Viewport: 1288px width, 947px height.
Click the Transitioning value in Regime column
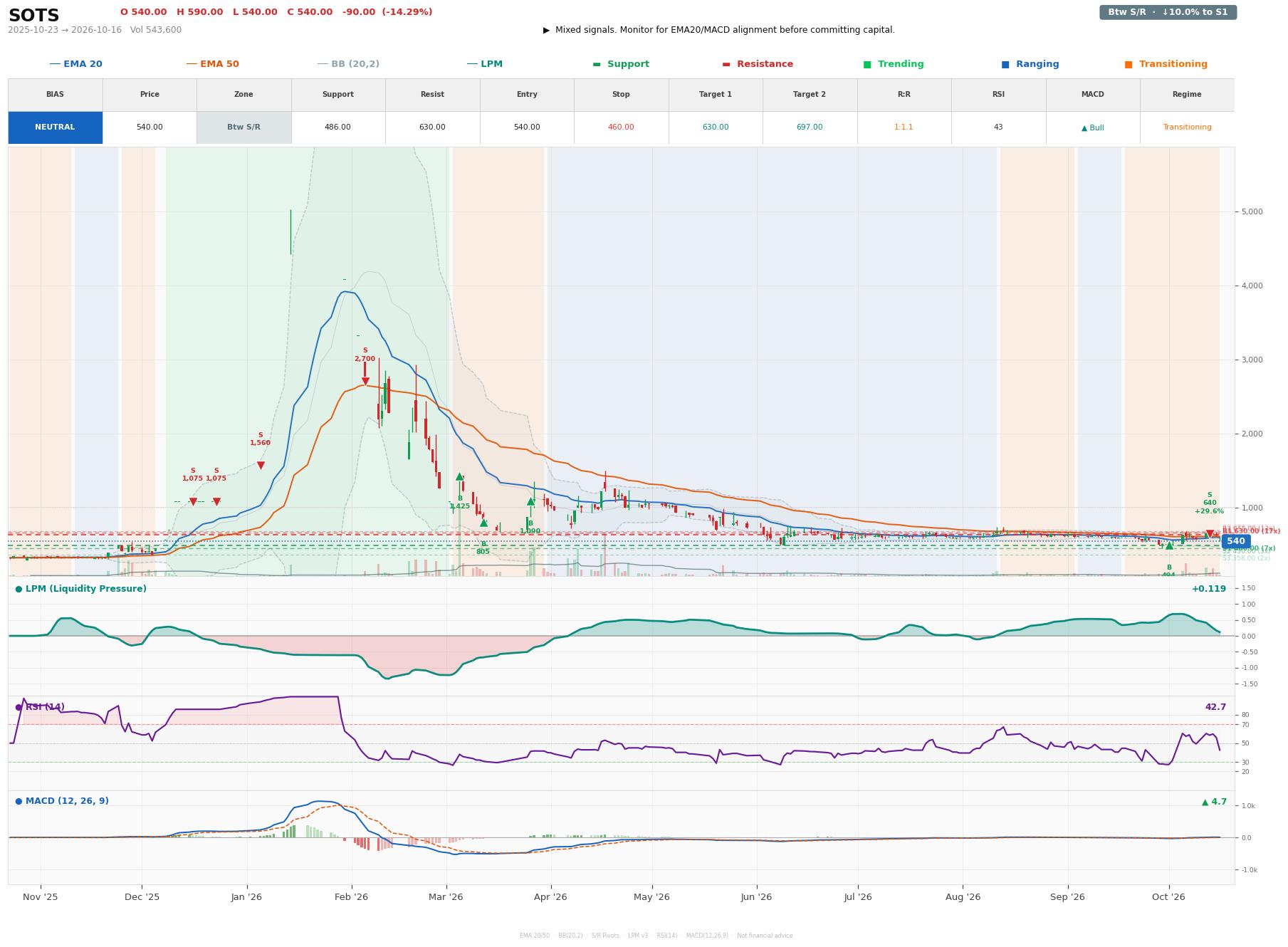(1187, 127)
